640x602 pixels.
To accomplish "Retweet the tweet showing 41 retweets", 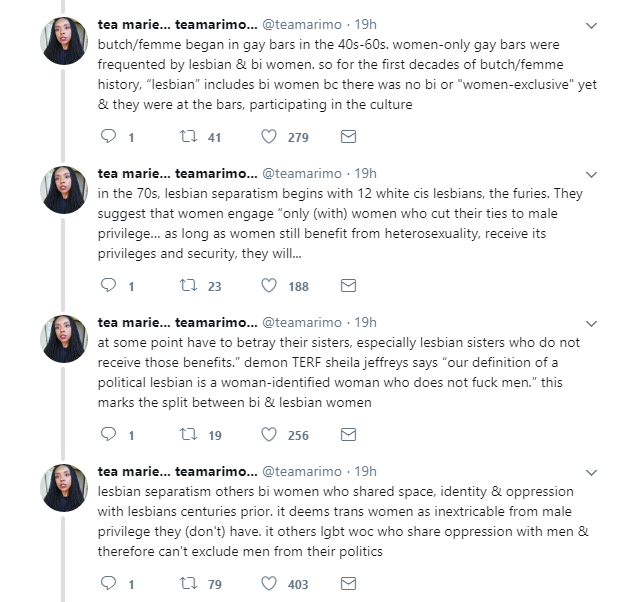I will 186,137.
